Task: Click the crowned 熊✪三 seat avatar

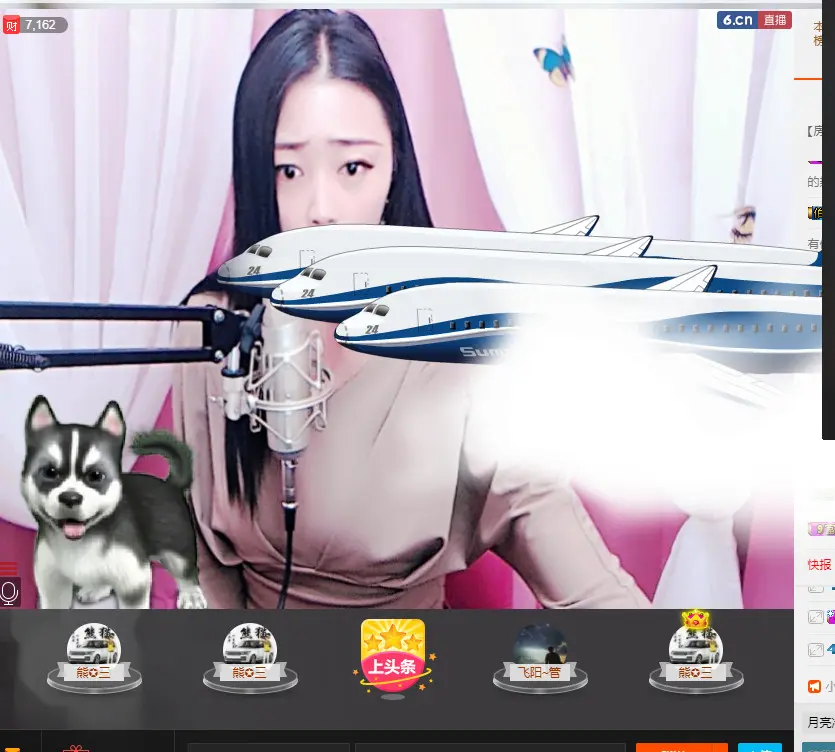Action: 696,652
